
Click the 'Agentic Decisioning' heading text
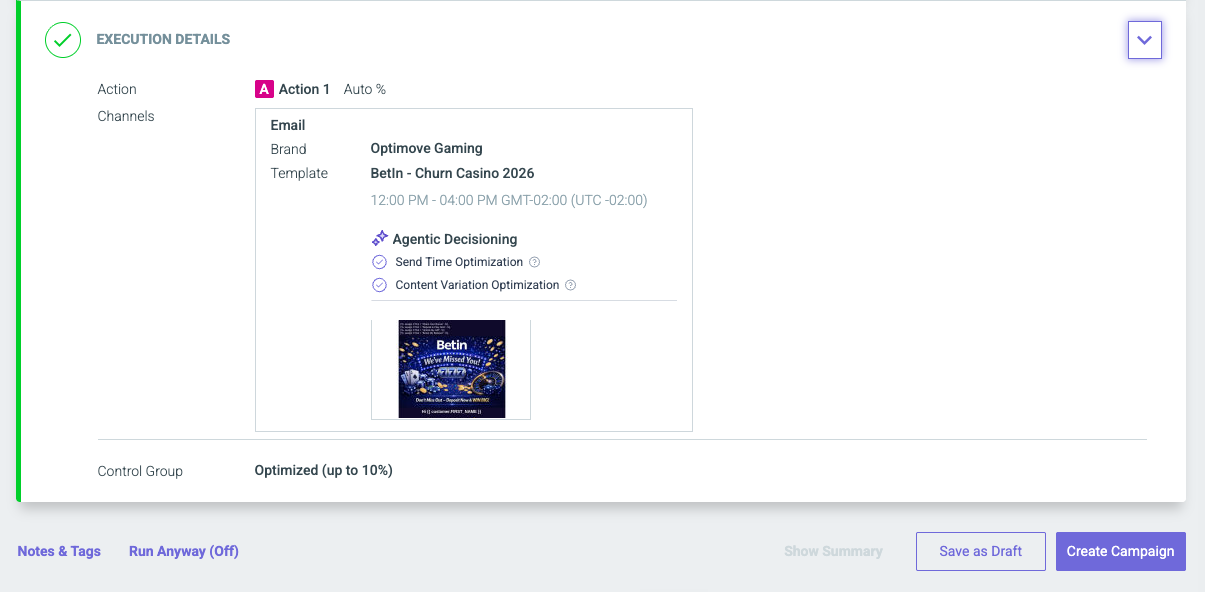455,239
